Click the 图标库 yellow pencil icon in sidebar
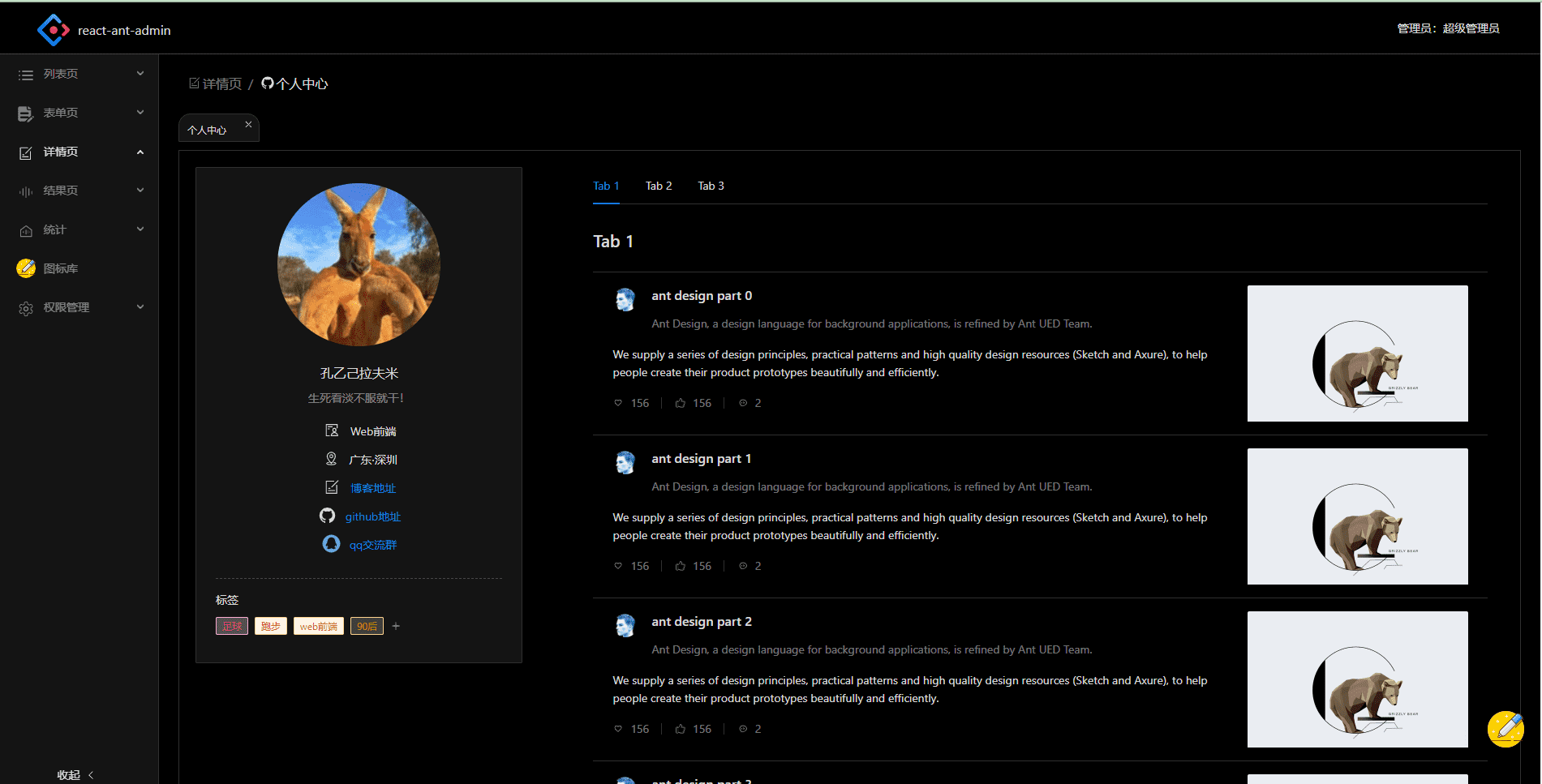This screenshot has width=1542, height=784. (26, 268)
